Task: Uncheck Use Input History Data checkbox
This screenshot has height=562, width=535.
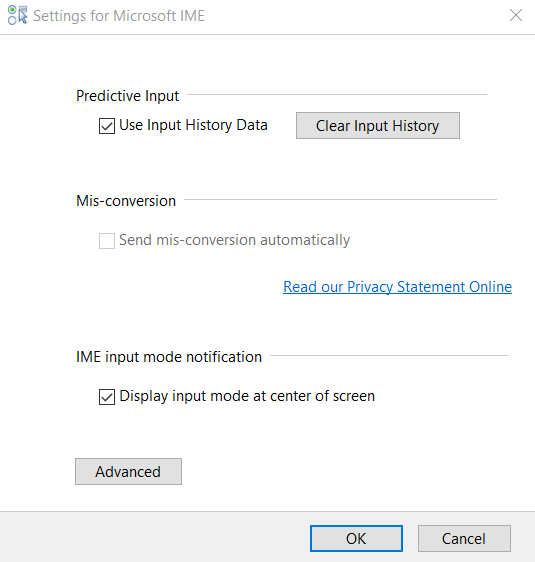Action: pyautogui.click(x=107, y=126)
